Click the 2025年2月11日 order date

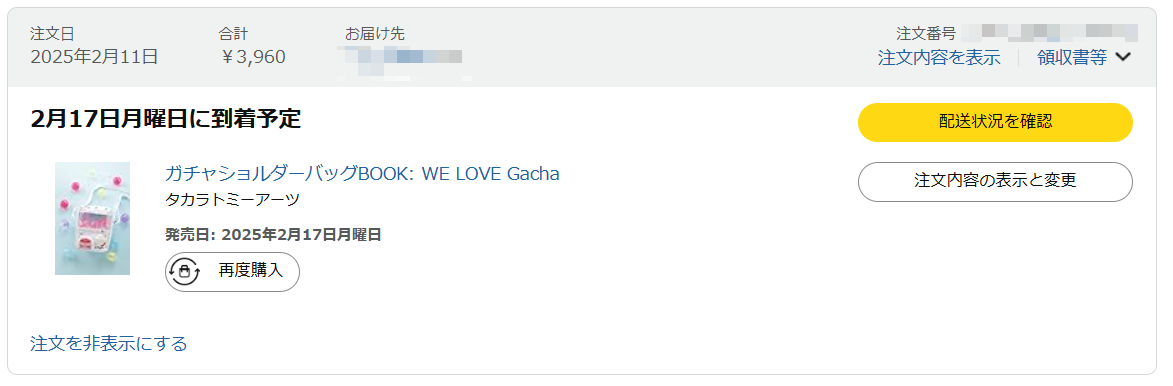[x=94, y=57]
